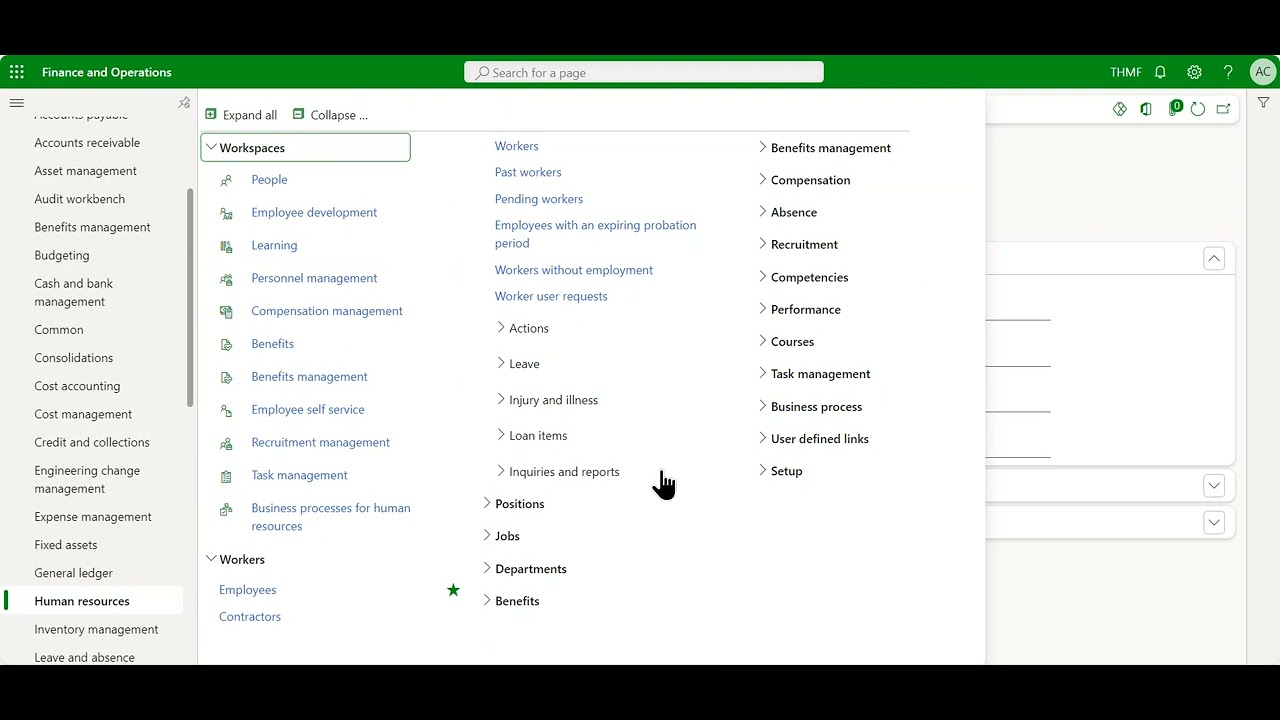The height and width of the screenshot is (720, 1280).
Task: Open the app launcher waffle icon
Action: (17, 72)
